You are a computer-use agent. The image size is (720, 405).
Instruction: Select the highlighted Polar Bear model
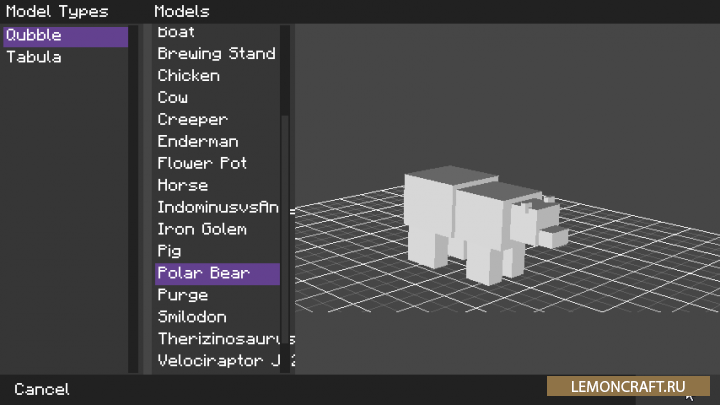coord(217,274)
